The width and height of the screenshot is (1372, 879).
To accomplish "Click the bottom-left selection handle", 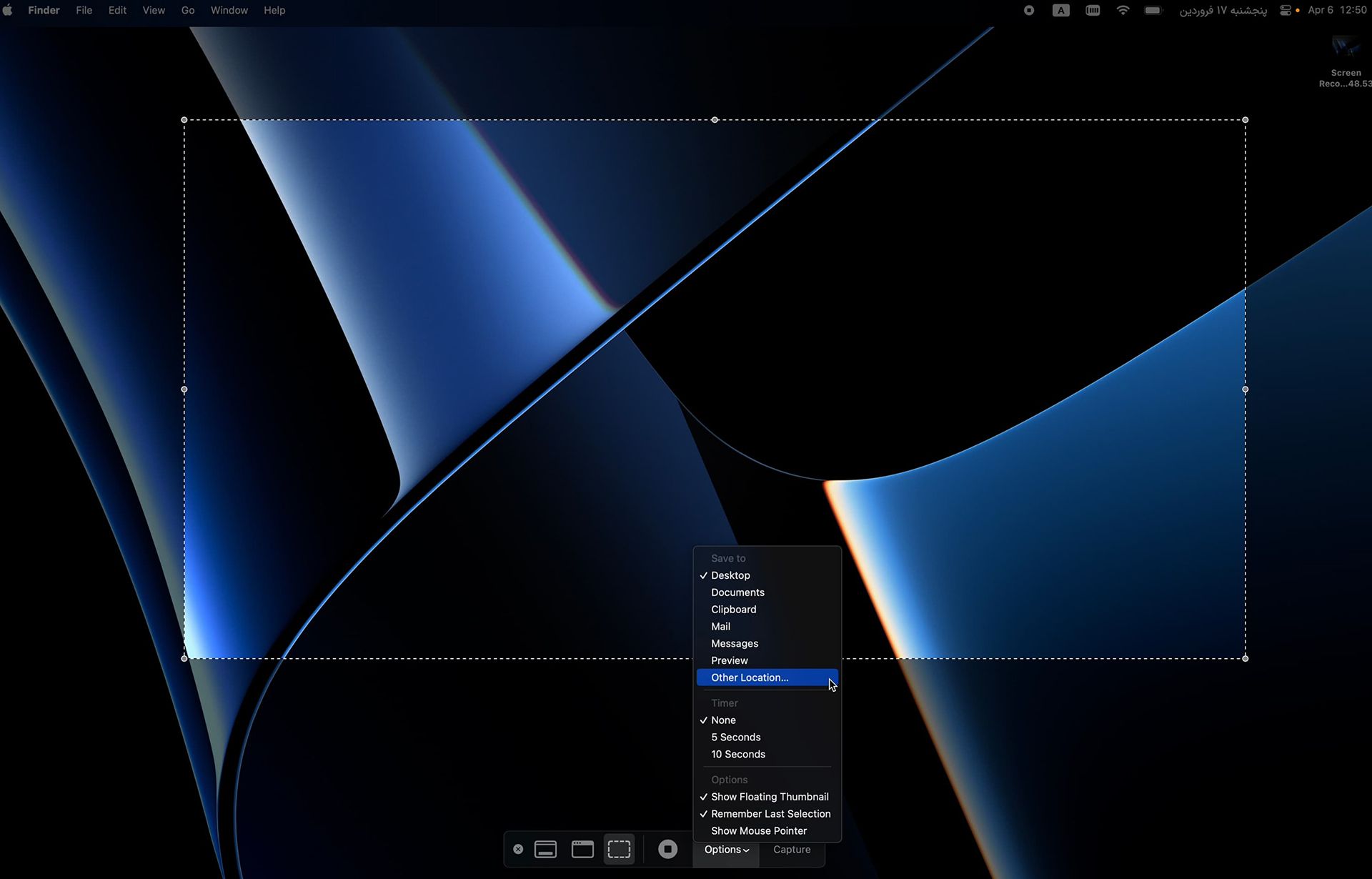I will [184, 658].
